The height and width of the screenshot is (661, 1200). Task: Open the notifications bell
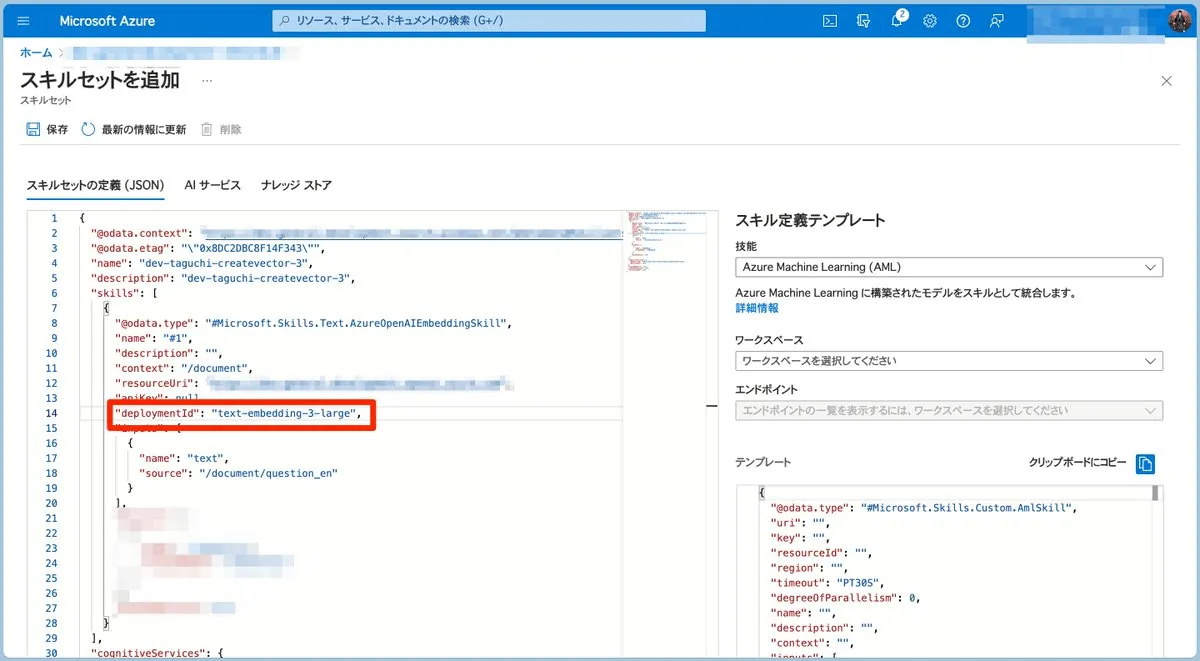(897, 21)
